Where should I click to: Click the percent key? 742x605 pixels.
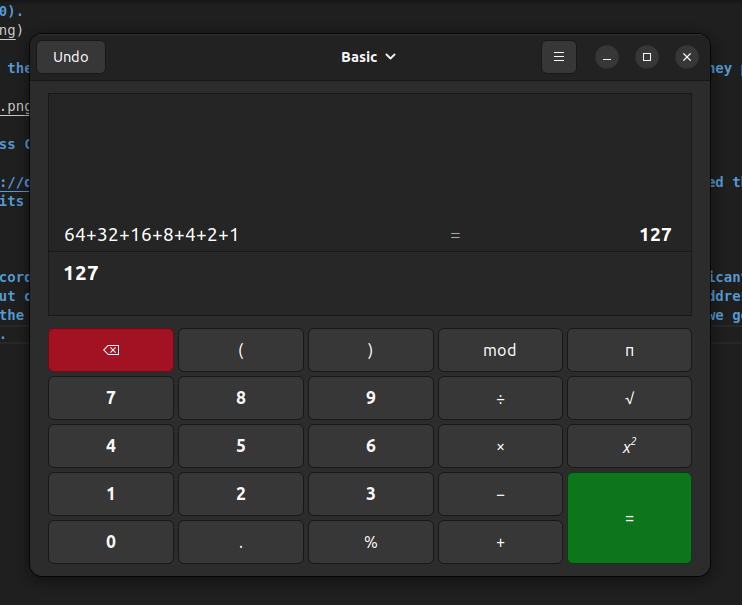[371, 542]
